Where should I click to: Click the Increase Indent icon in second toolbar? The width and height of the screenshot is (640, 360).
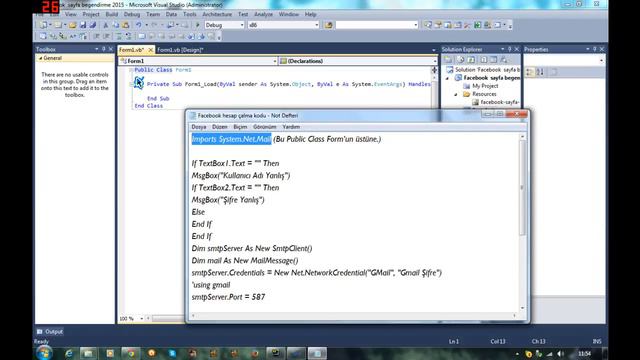coord(106,36)
